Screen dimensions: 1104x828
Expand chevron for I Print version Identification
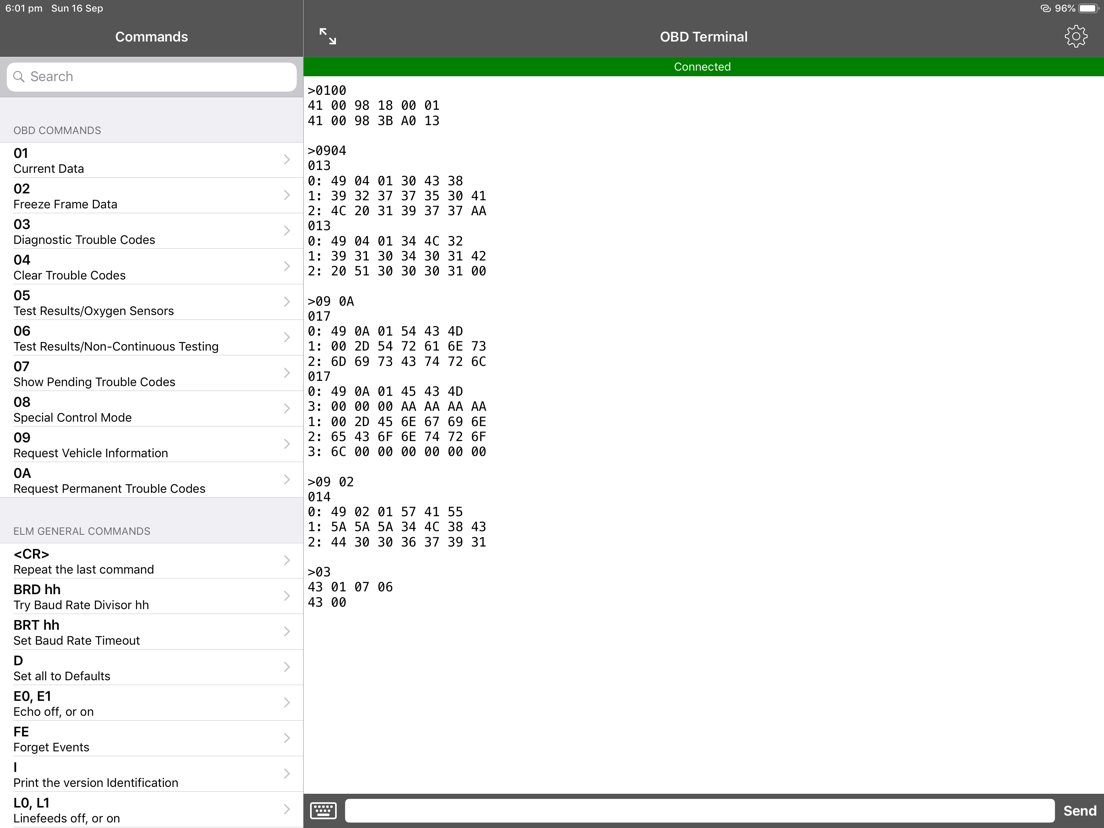287,774
